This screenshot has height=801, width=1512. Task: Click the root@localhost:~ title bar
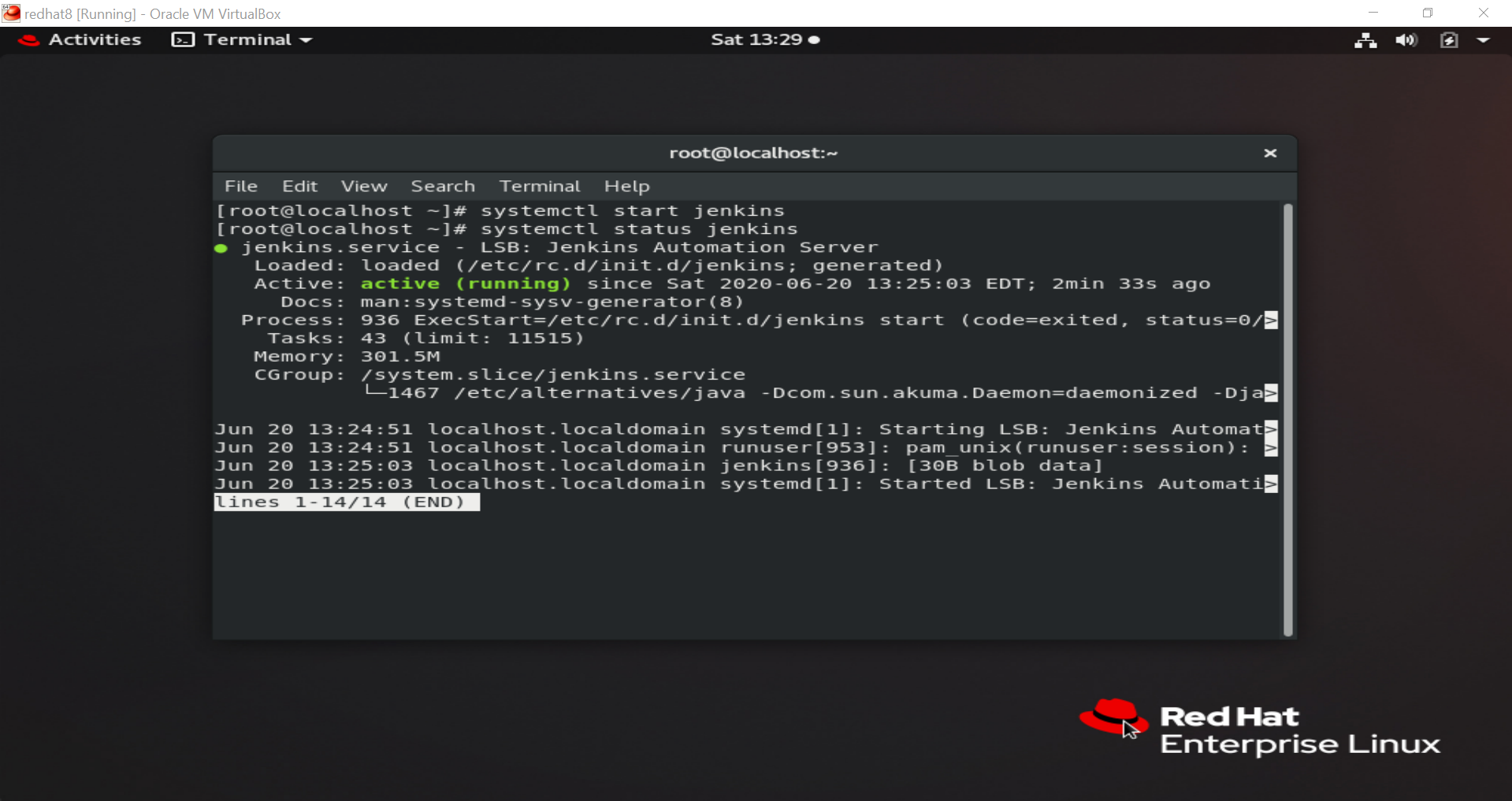pos(753,154)
